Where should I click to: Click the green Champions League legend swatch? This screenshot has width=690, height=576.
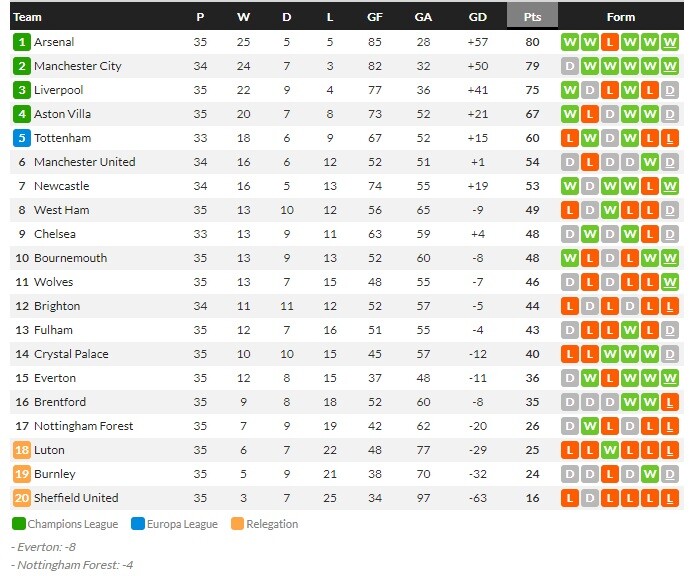[x=18, y=524]
